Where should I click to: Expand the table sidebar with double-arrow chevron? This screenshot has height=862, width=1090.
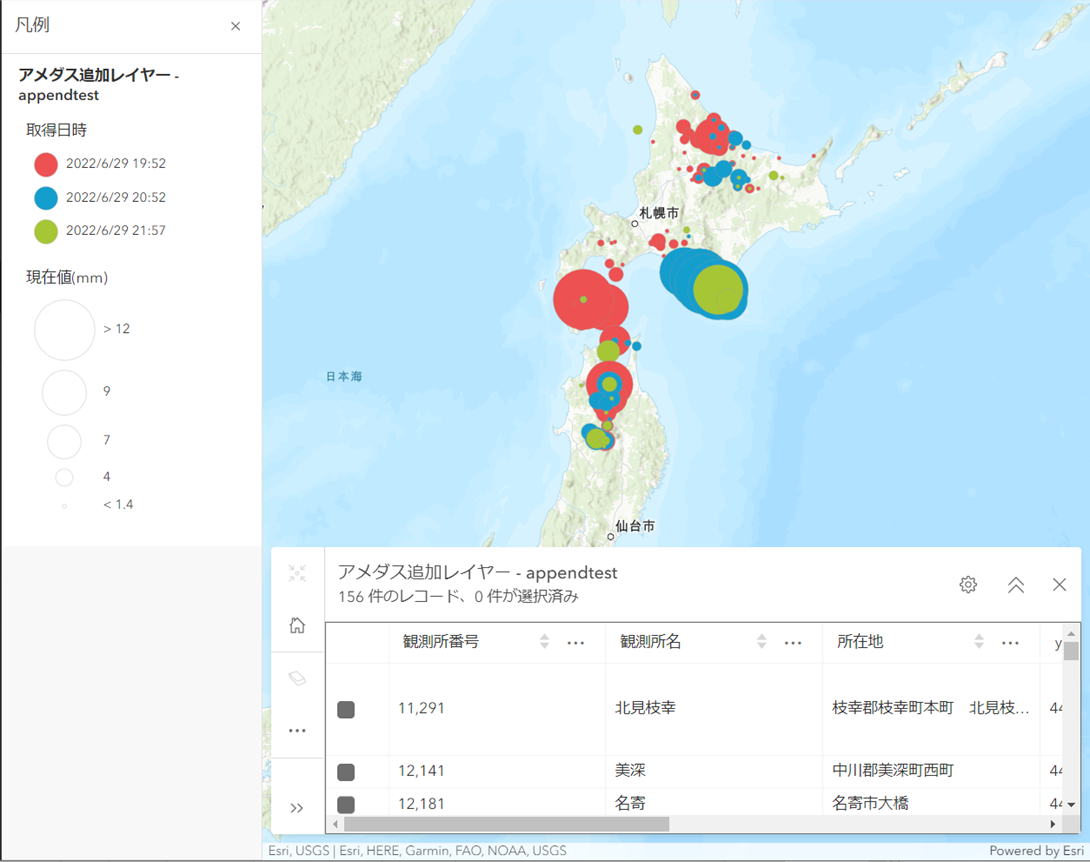[x=297, y=807]
